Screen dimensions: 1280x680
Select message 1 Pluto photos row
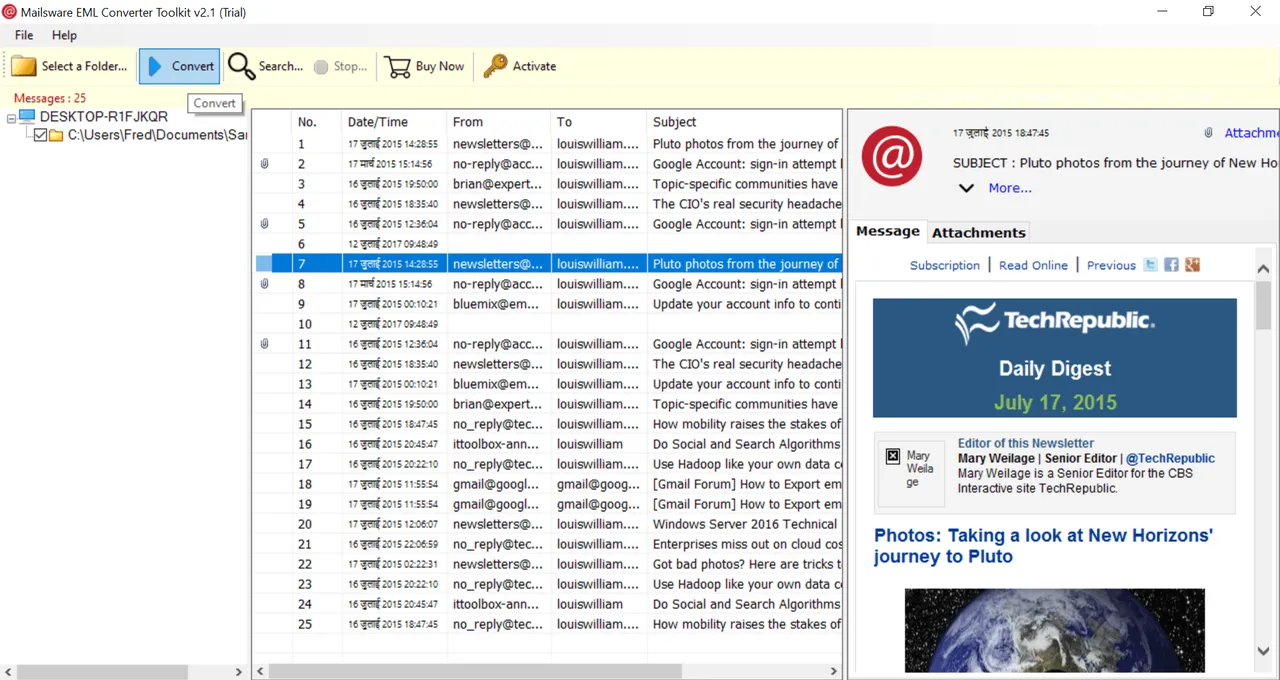pos(547,144)
